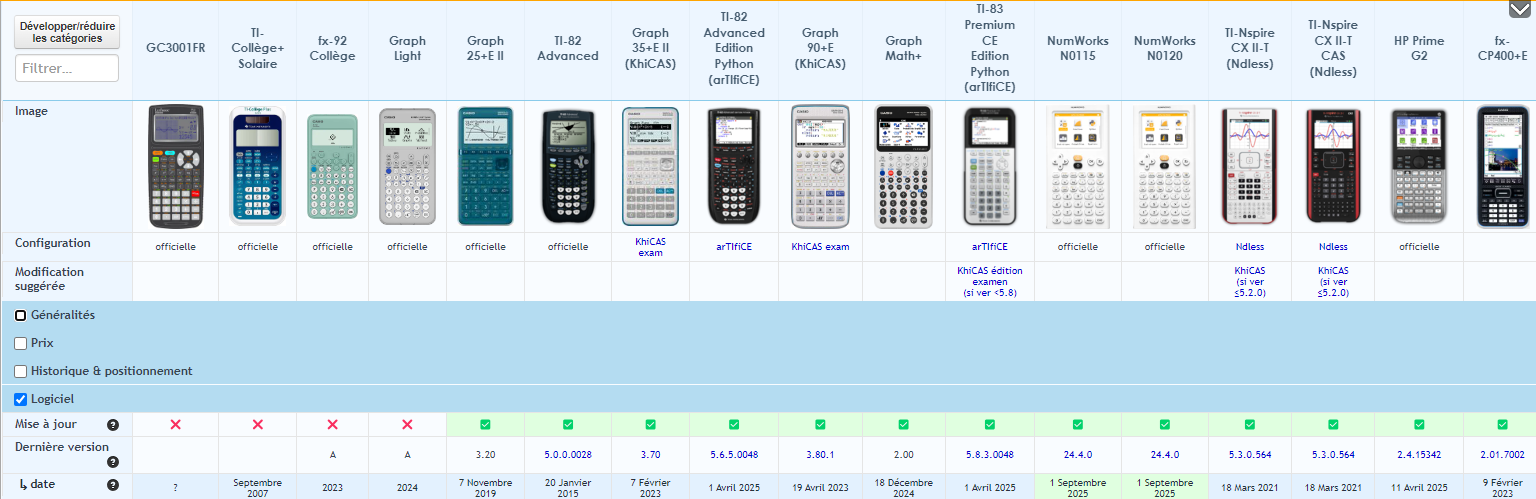Viewport: 1536px width, 499px height.
Task: Open GC3001FR officielle configuration link
Action: pyautogui.click(x=175, y=247)
